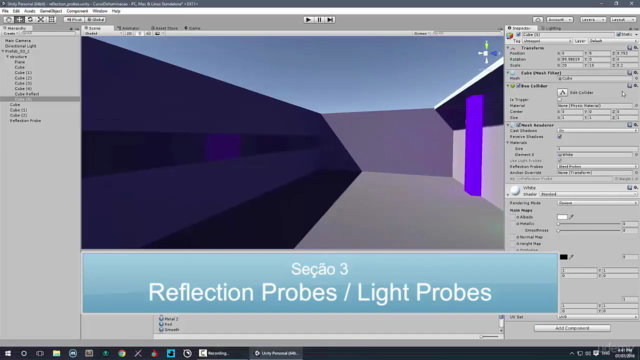Switch to the Asset Store tab
The height and width of the screenshot is (360, 640).
[x=164, y=28]
